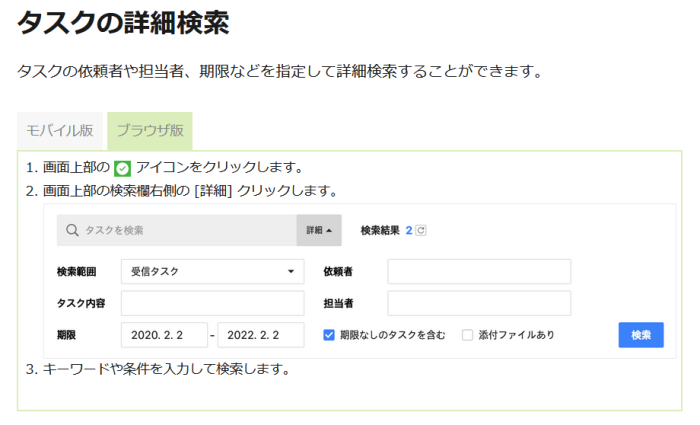This screenshot has height=425, width=700.
Task: Collapse the 詳細 search options
Action: tap(319, 230)
